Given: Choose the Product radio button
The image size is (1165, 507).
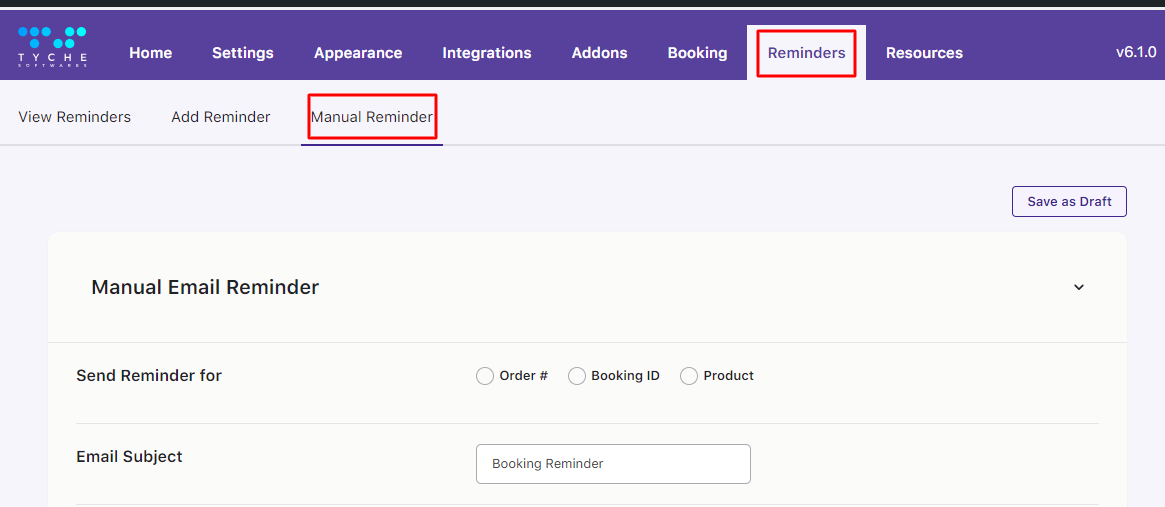Looking at the screenshot, I should tap(689, 376).
